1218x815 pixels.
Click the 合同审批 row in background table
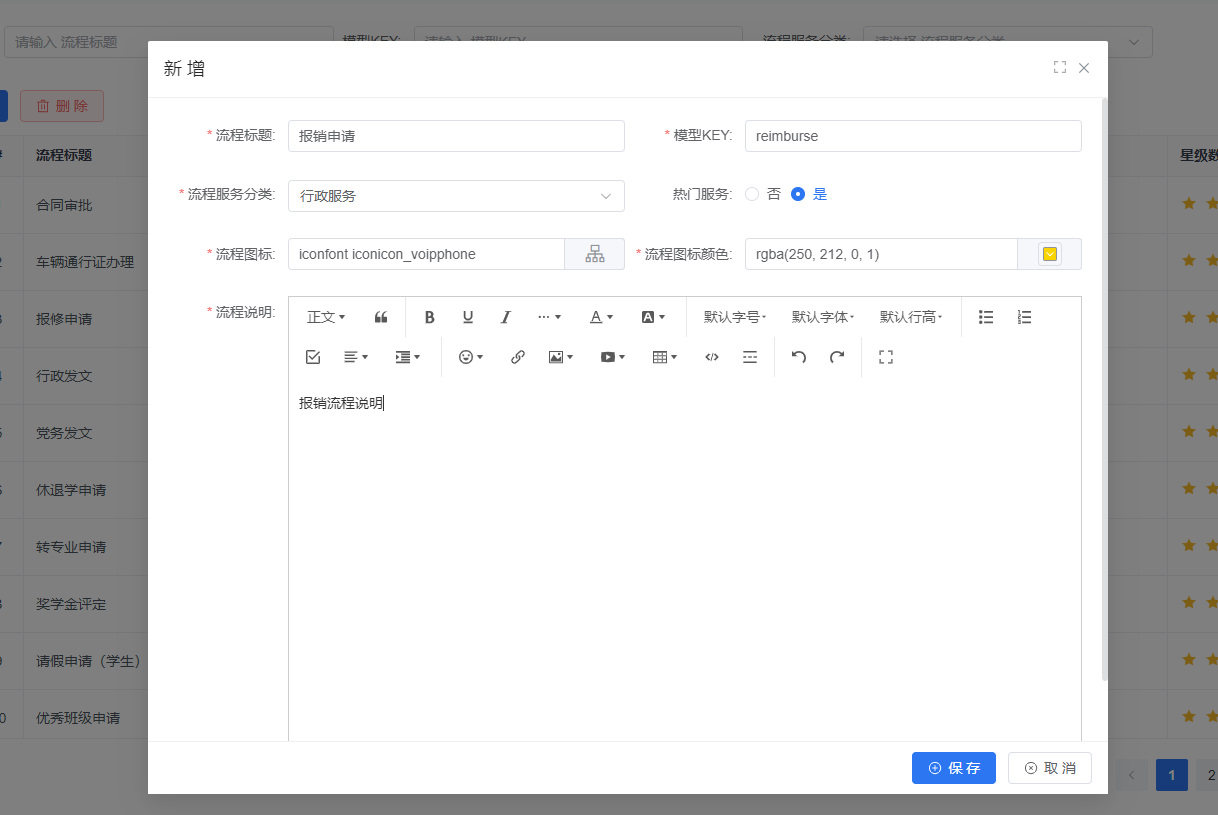click(64, 205)
